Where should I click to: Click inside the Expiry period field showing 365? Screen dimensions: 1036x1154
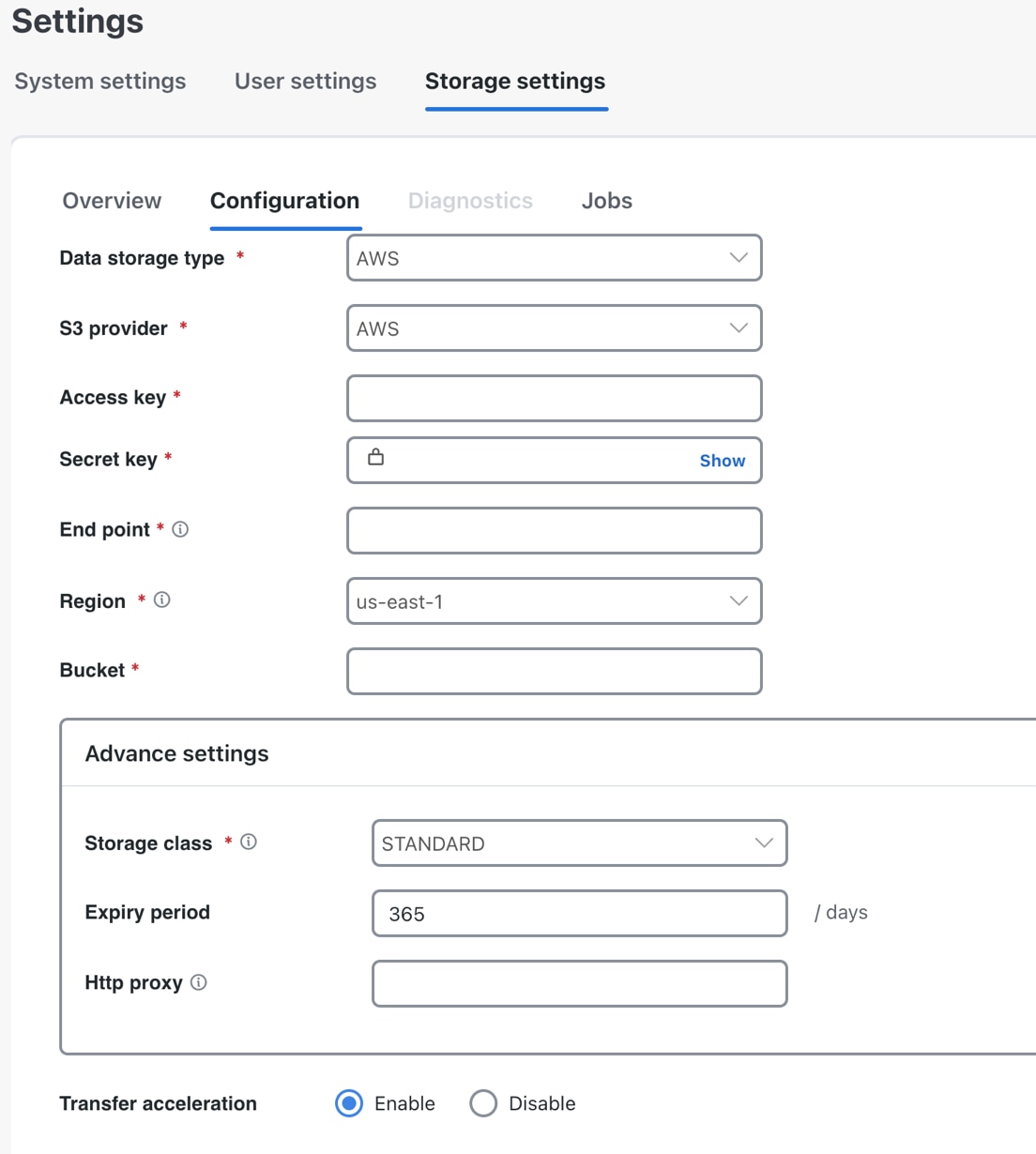pos(579,913)
